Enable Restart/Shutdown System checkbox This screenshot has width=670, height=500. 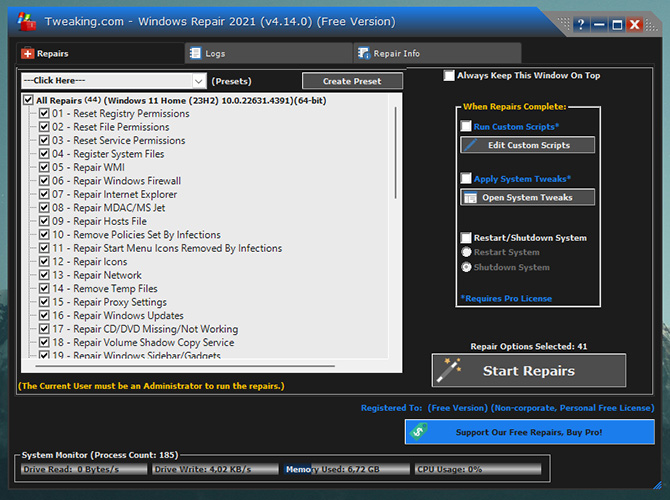[466, 238]
